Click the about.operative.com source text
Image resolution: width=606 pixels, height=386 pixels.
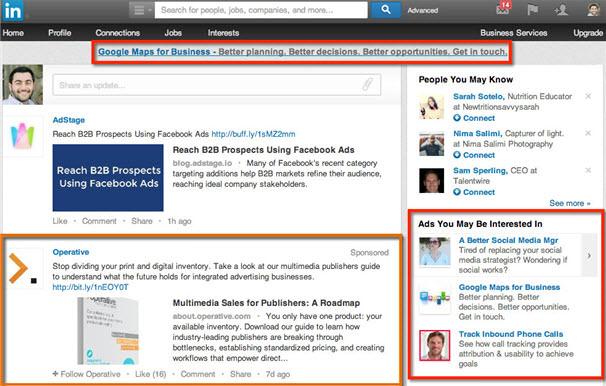(x=211, y=316)
